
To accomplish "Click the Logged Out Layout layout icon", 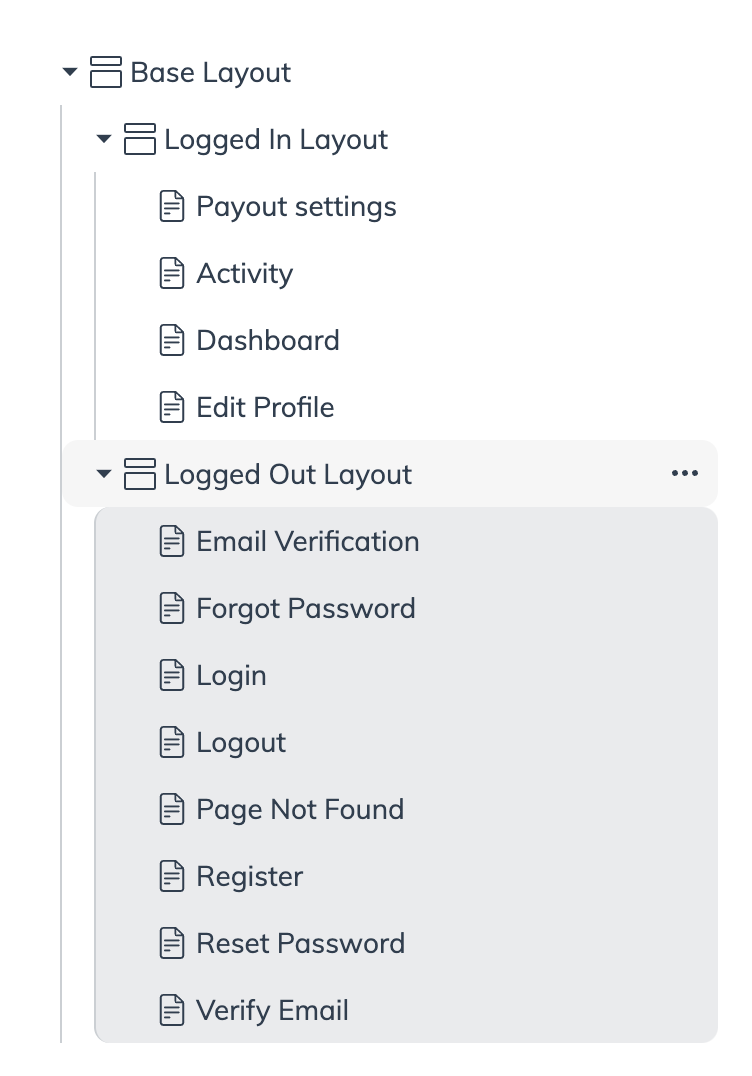I will (140, 473).
